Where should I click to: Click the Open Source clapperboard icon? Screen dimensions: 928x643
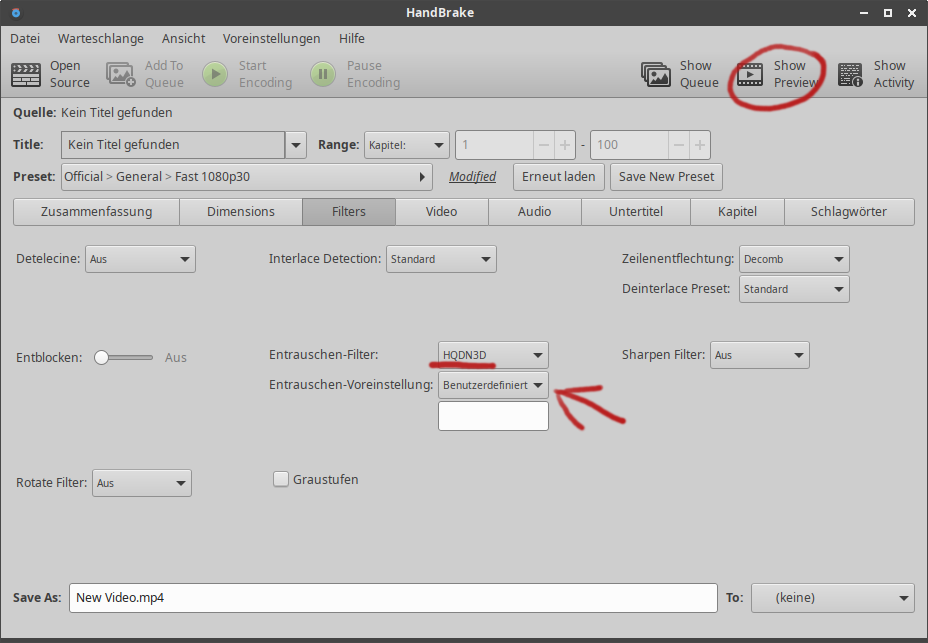pyautogui.click(x=26, y=75)
